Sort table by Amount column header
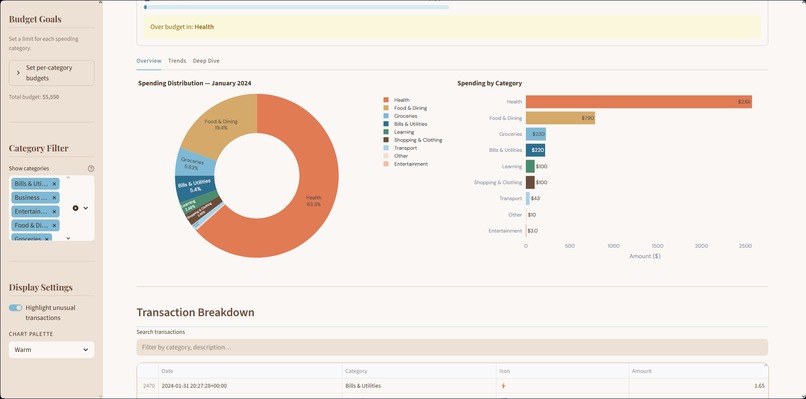The height and width of the screenshot is (399, 806). [x=698, y=371]
